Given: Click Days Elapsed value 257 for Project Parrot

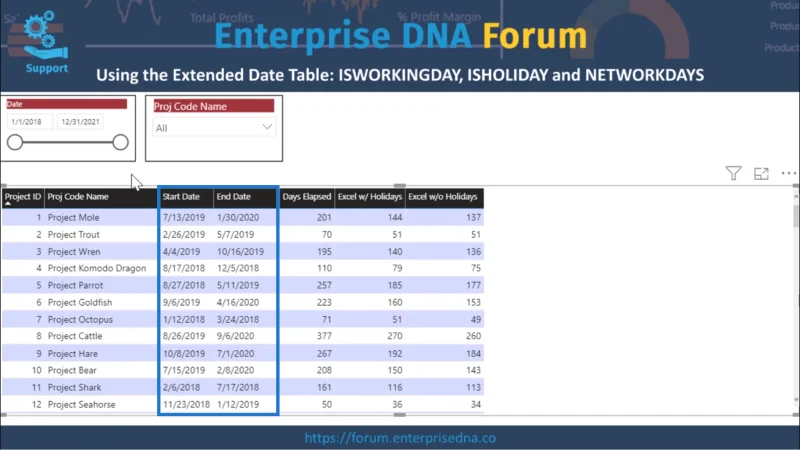Looking at the screenshot, I should pyautogui.click(x=324, y=285).
